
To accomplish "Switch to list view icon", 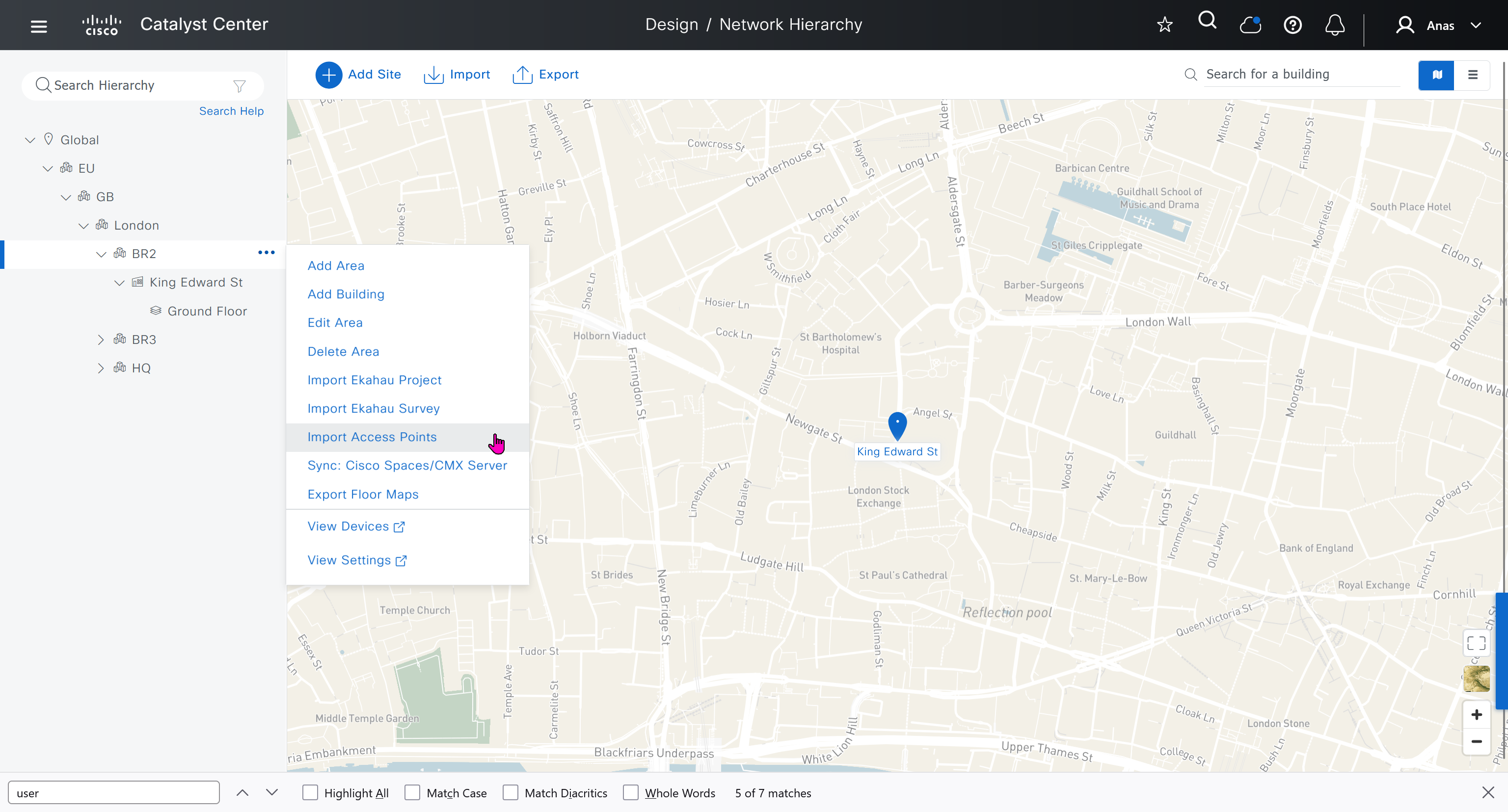I will click(1472, 74).
